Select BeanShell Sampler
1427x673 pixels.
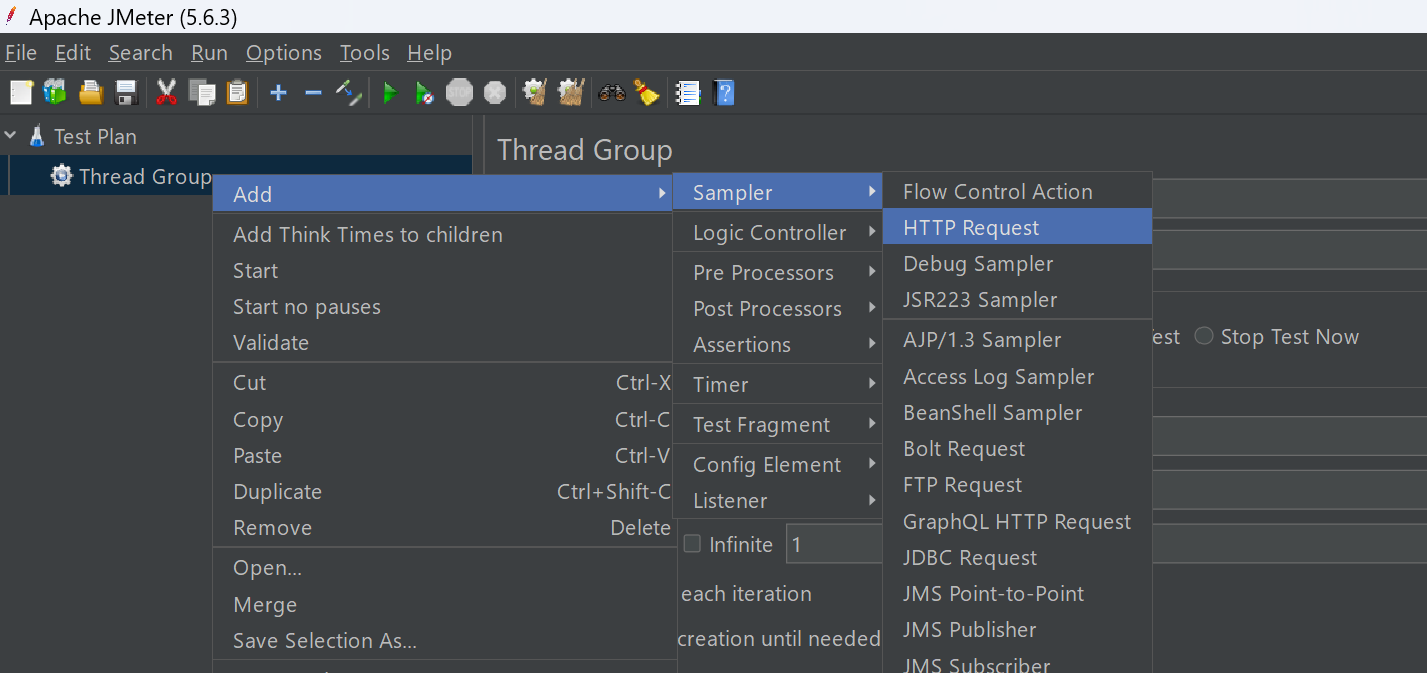(x=1018, y=413)
